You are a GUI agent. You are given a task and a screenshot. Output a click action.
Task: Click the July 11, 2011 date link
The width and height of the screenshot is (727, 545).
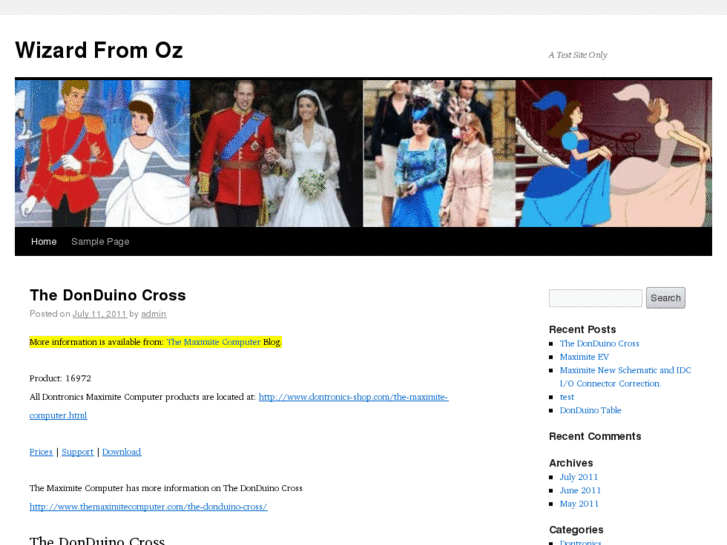click(x=99, y=314)
